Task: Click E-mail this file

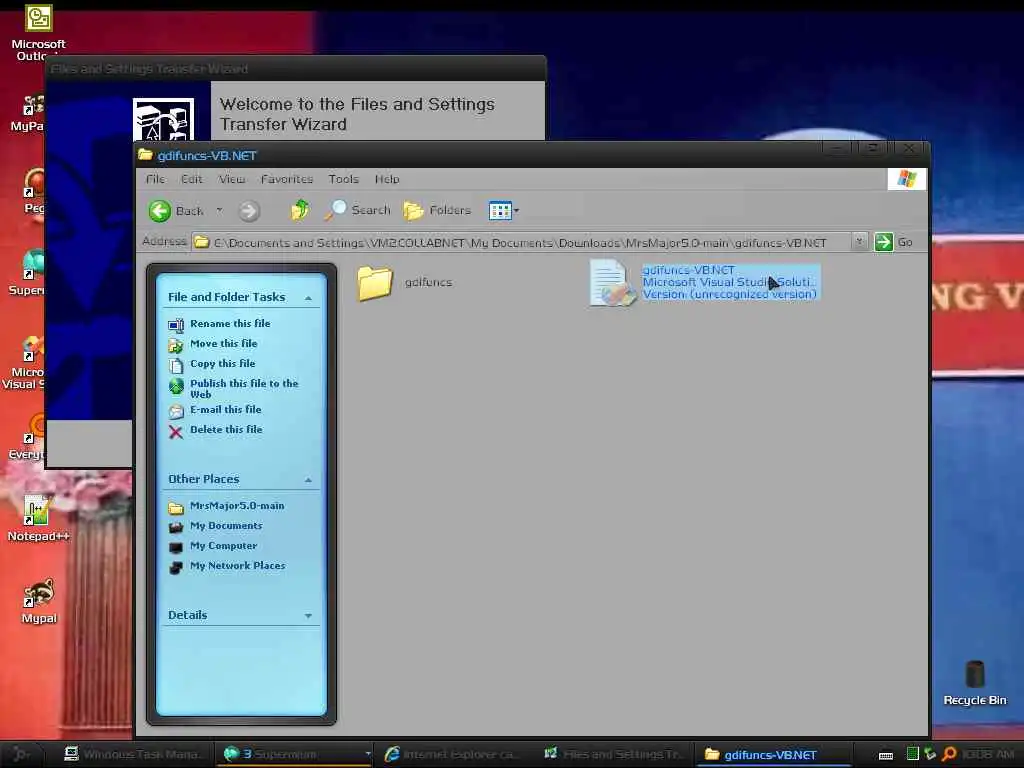Action: click(x=225, y=409)
